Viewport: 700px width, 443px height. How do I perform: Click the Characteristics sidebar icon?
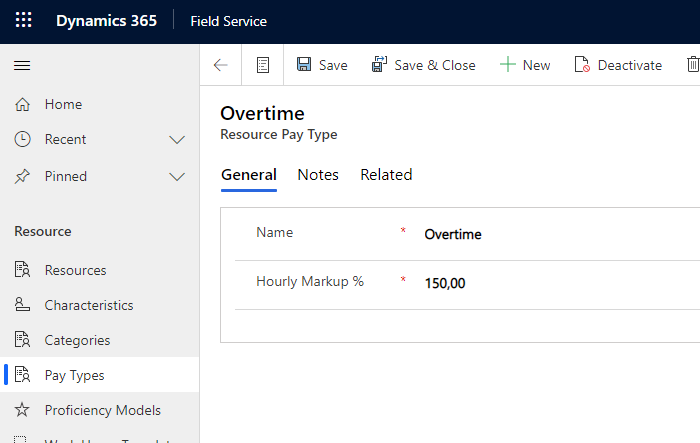coord(22,305)
